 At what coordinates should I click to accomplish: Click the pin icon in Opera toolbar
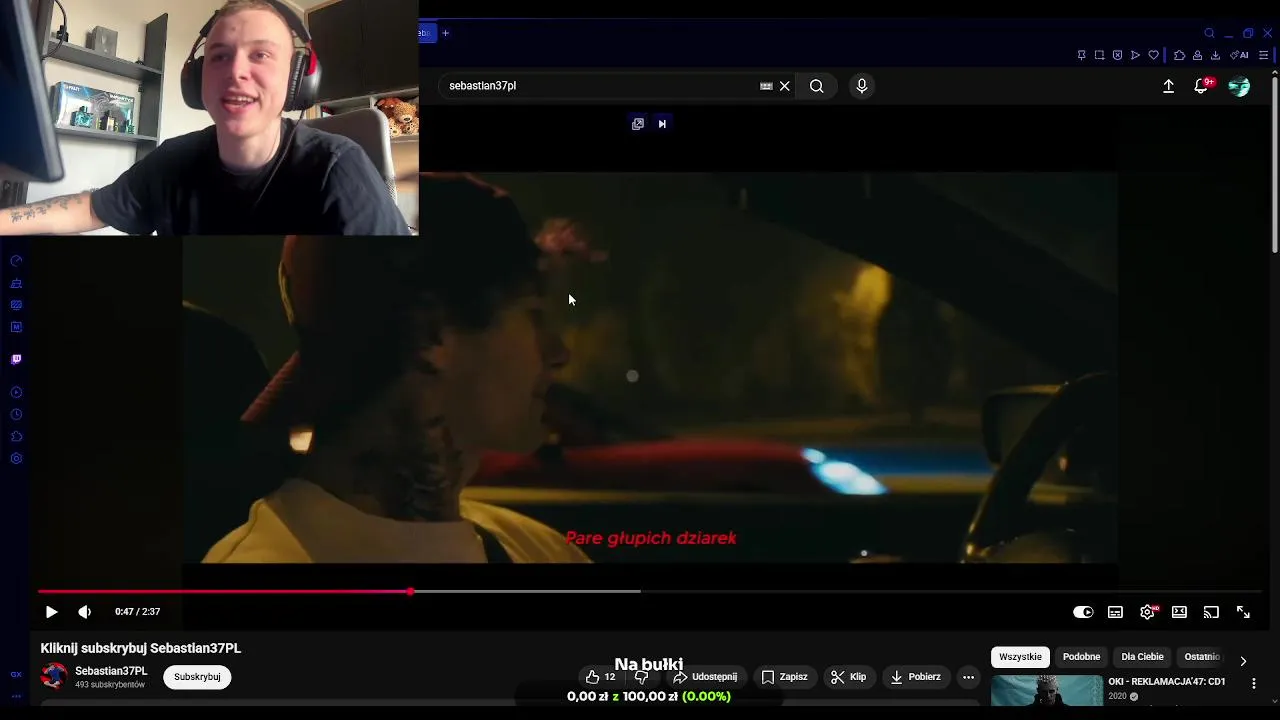click(1081, 55)
